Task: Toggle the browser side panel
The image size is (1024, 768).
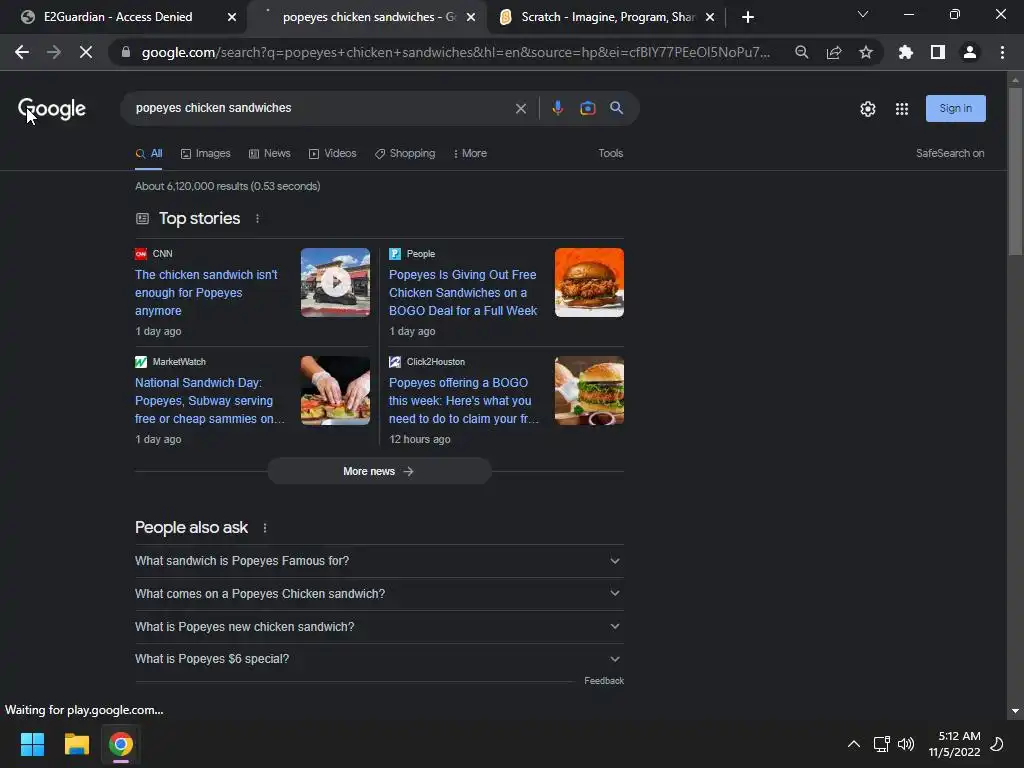Action: 938,52
